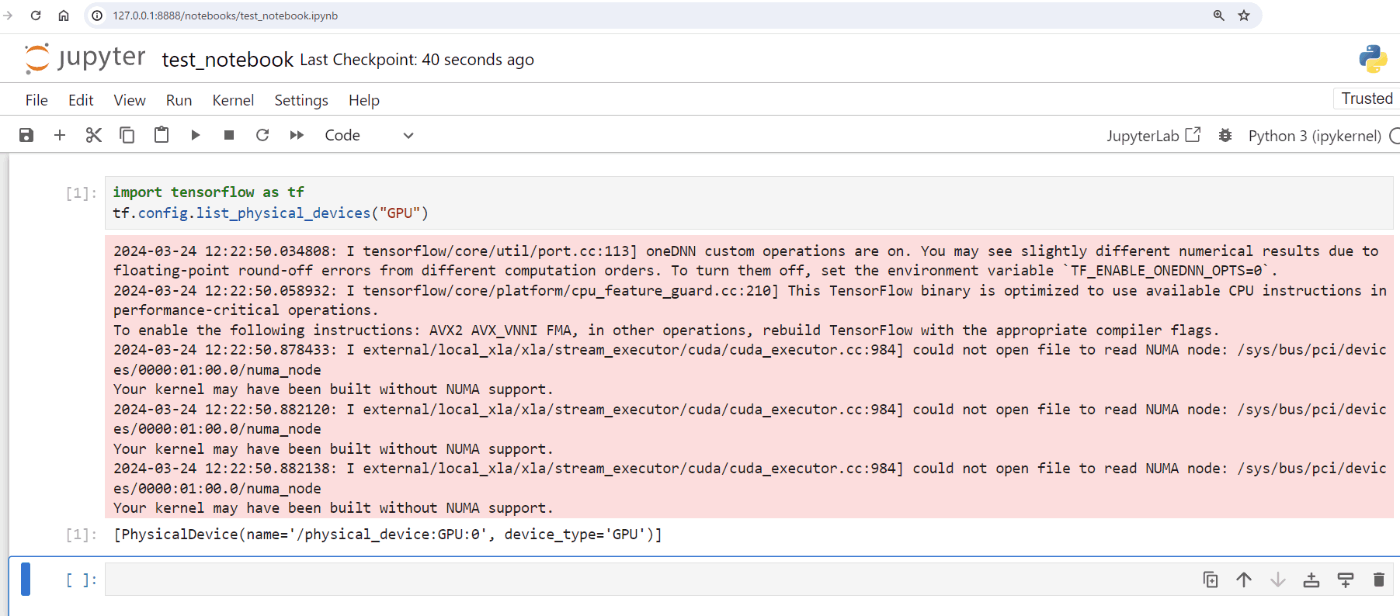The width and height of the screenshot is (1400, 616).
Task: Open the cell type Code dropdown
Action: [x=368, y=135]
